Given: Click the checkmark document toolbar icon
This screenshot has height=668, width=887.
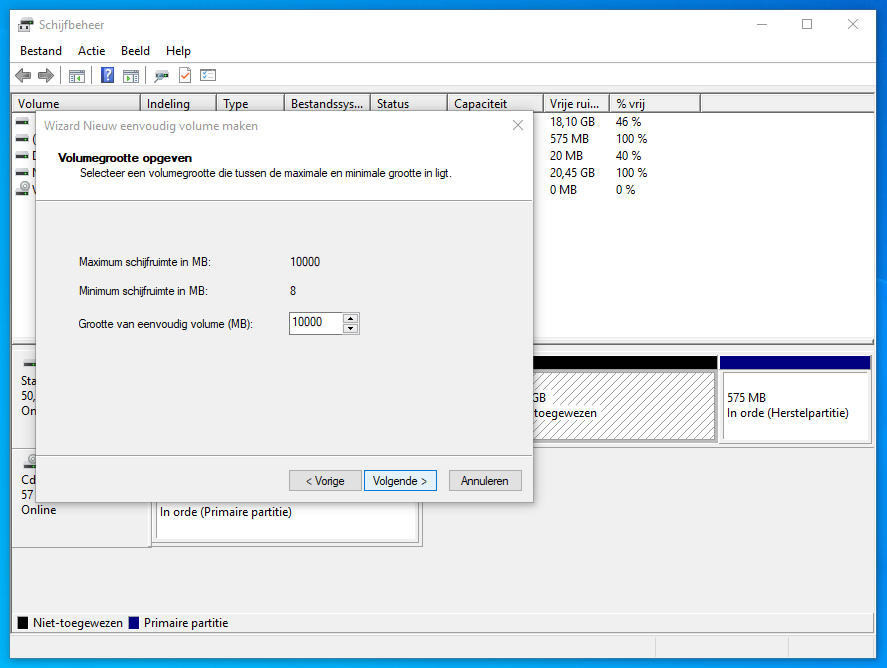Looking at the screenshot, I should coord(185,76).
